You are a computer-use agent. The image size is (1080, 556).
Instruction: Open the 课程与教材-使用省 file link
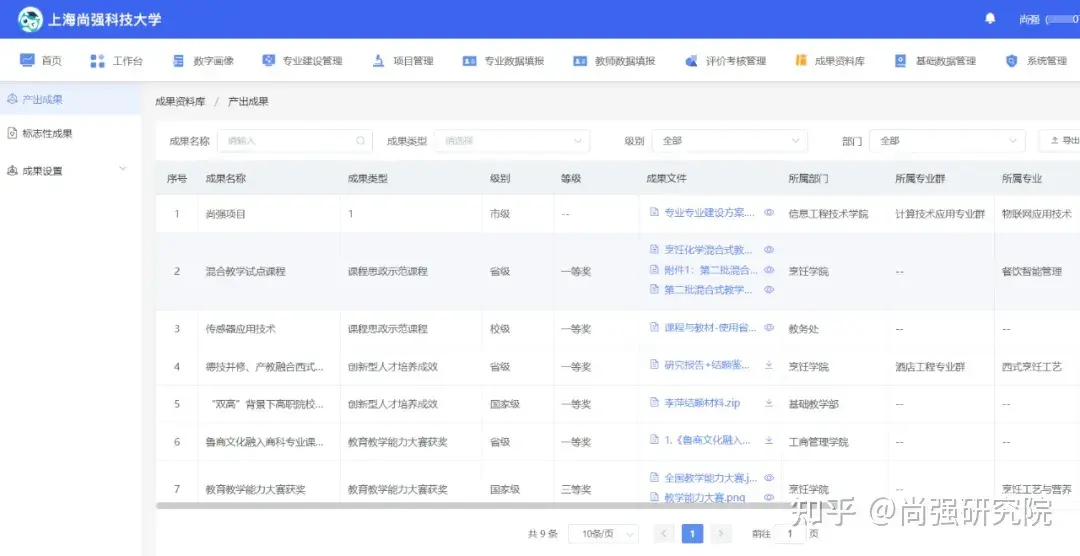[x=710, y=327]
